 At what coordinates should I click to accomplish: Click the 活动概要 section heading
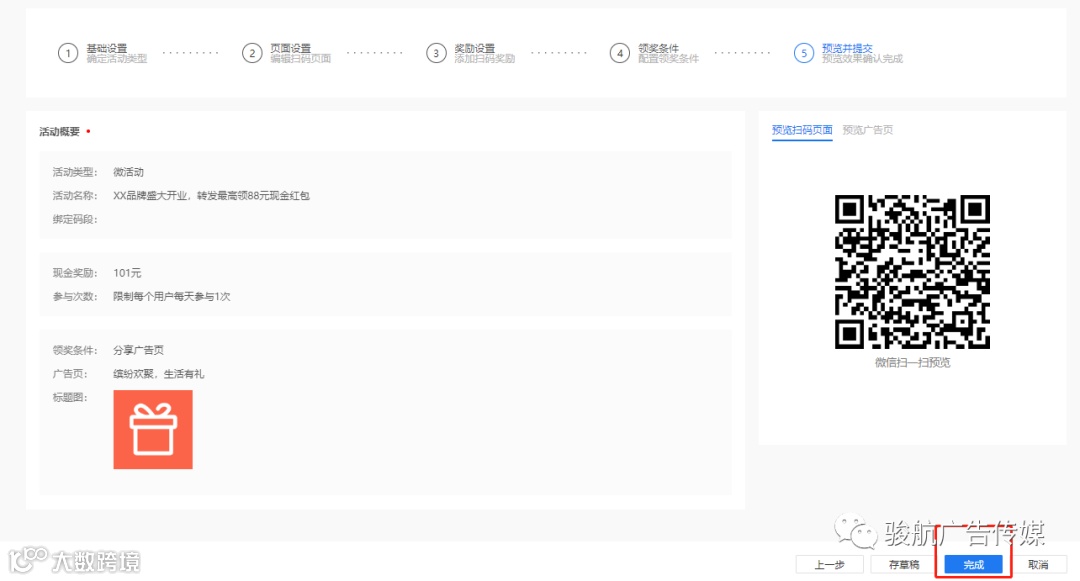coord(59,131)
